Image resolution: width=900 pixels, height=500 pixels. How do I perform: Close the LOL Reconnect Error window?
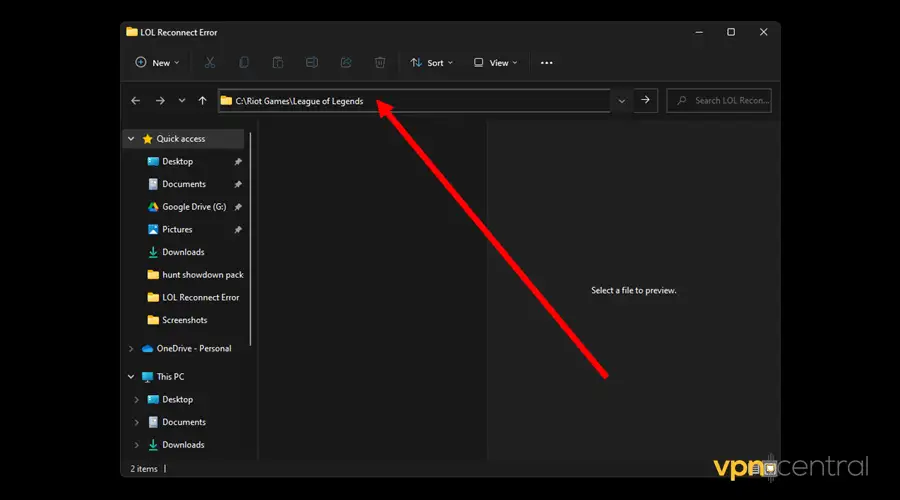click(763, 32)
